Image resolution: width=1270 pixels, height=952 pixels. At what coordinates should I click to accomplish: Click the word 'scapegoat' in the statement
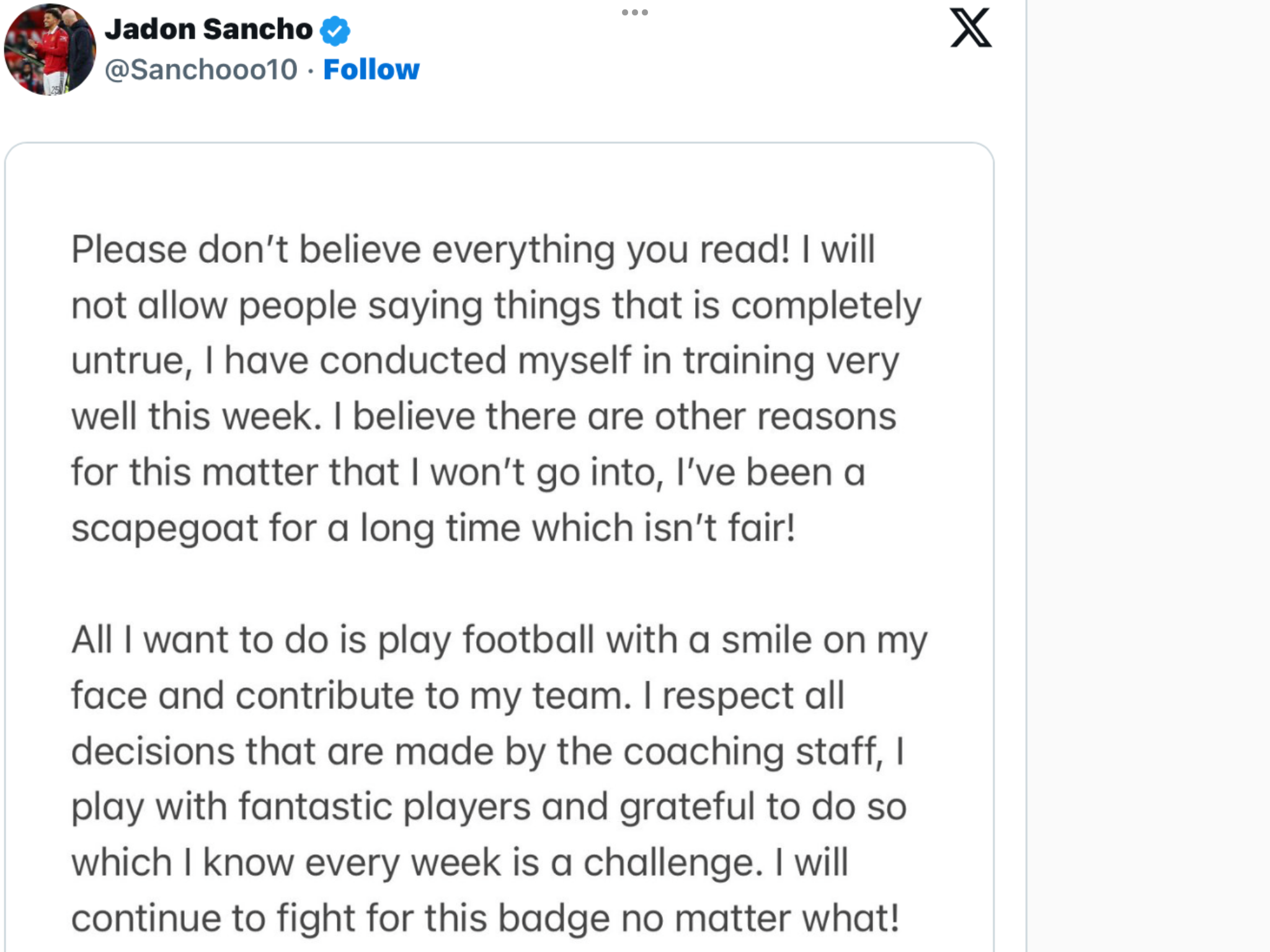pos(164,529)
